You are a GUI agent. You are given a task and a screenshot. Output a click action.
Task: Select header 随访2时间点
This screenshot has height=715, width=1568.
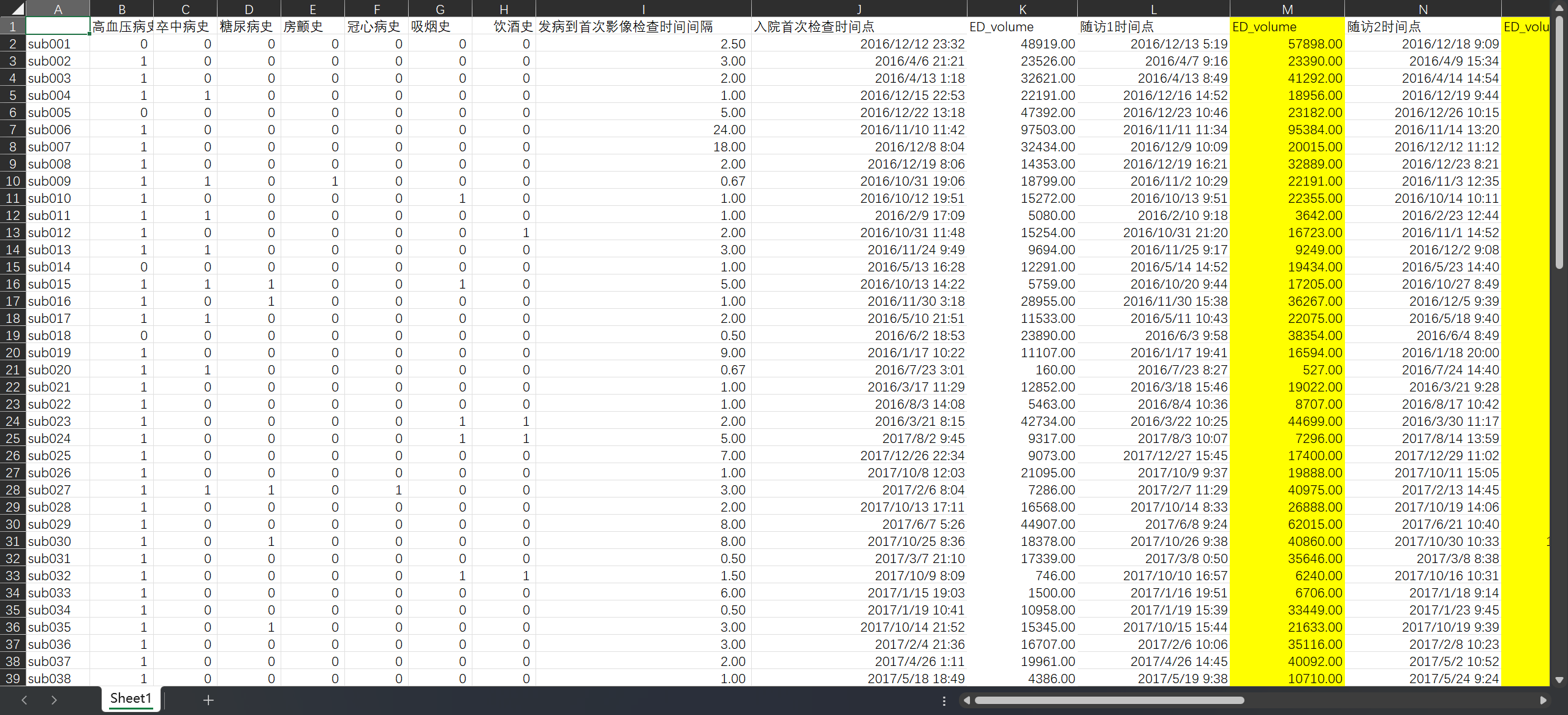(1423, 26)
